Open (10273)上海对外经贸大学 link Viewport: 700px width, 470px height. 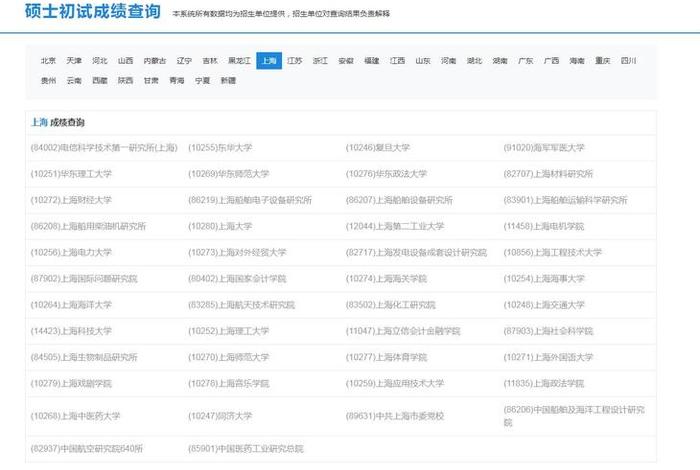237,253
